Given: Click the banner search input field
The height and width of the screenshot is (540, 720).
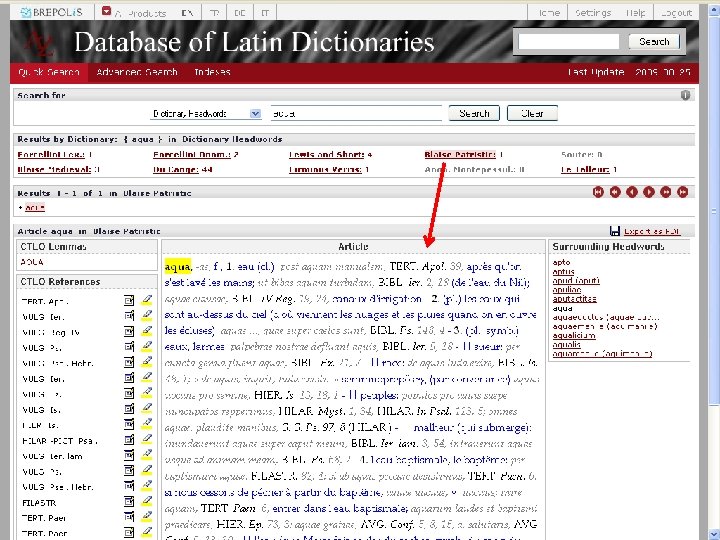Looking at the screenshot, I should [568, 42].
